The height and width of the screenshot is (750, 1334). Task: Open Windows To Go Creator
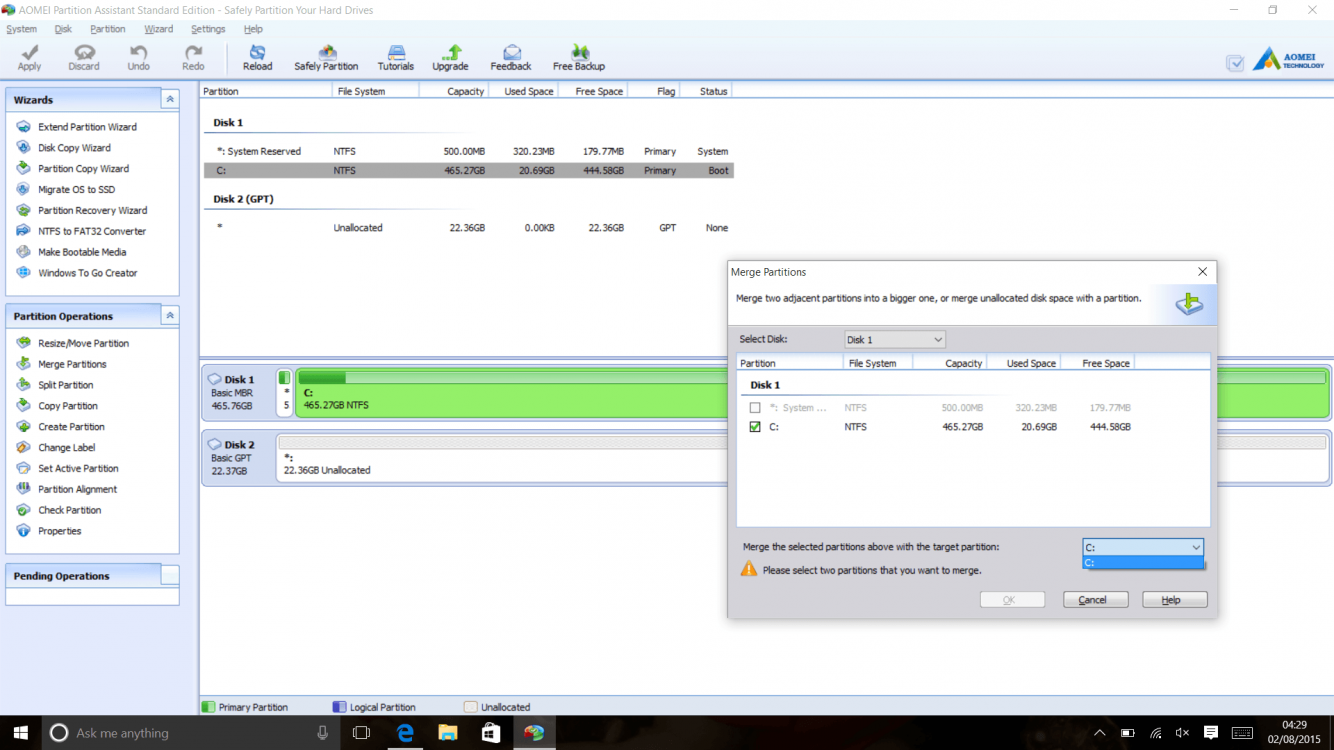pos(77,273)
